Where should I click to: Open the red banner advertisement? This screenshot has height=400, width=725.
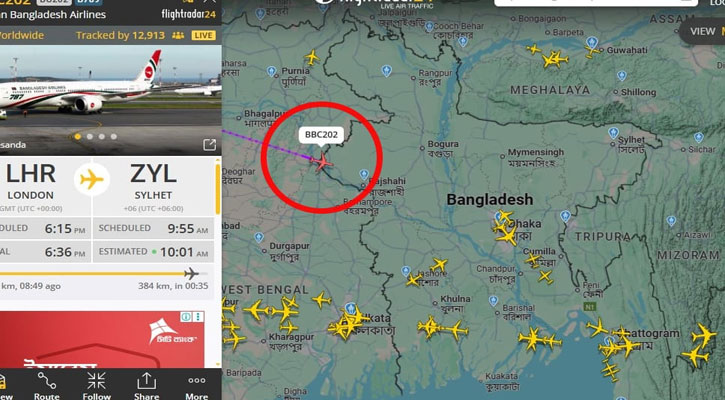(102, 339)
